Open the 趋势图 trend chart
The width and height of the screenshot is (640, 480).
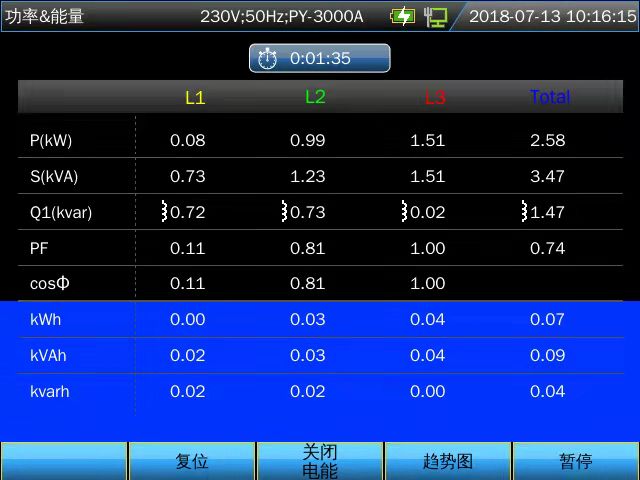(x=448, y=461)
